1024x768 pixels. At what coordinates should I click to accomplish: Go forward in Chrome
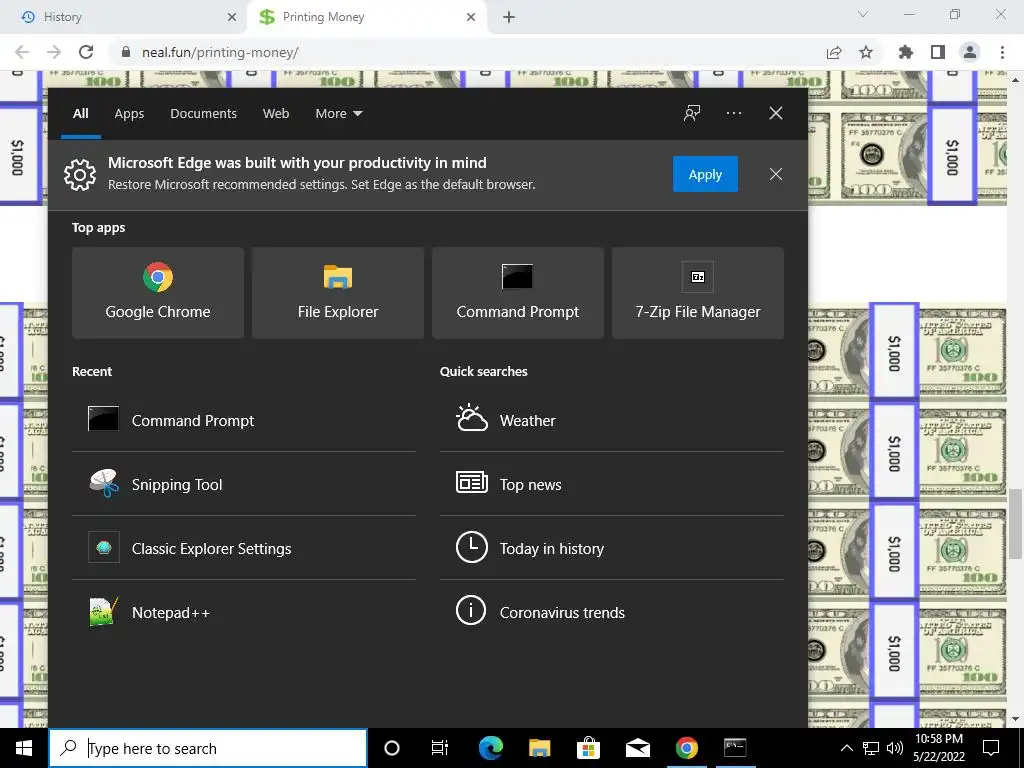(54, 52)
